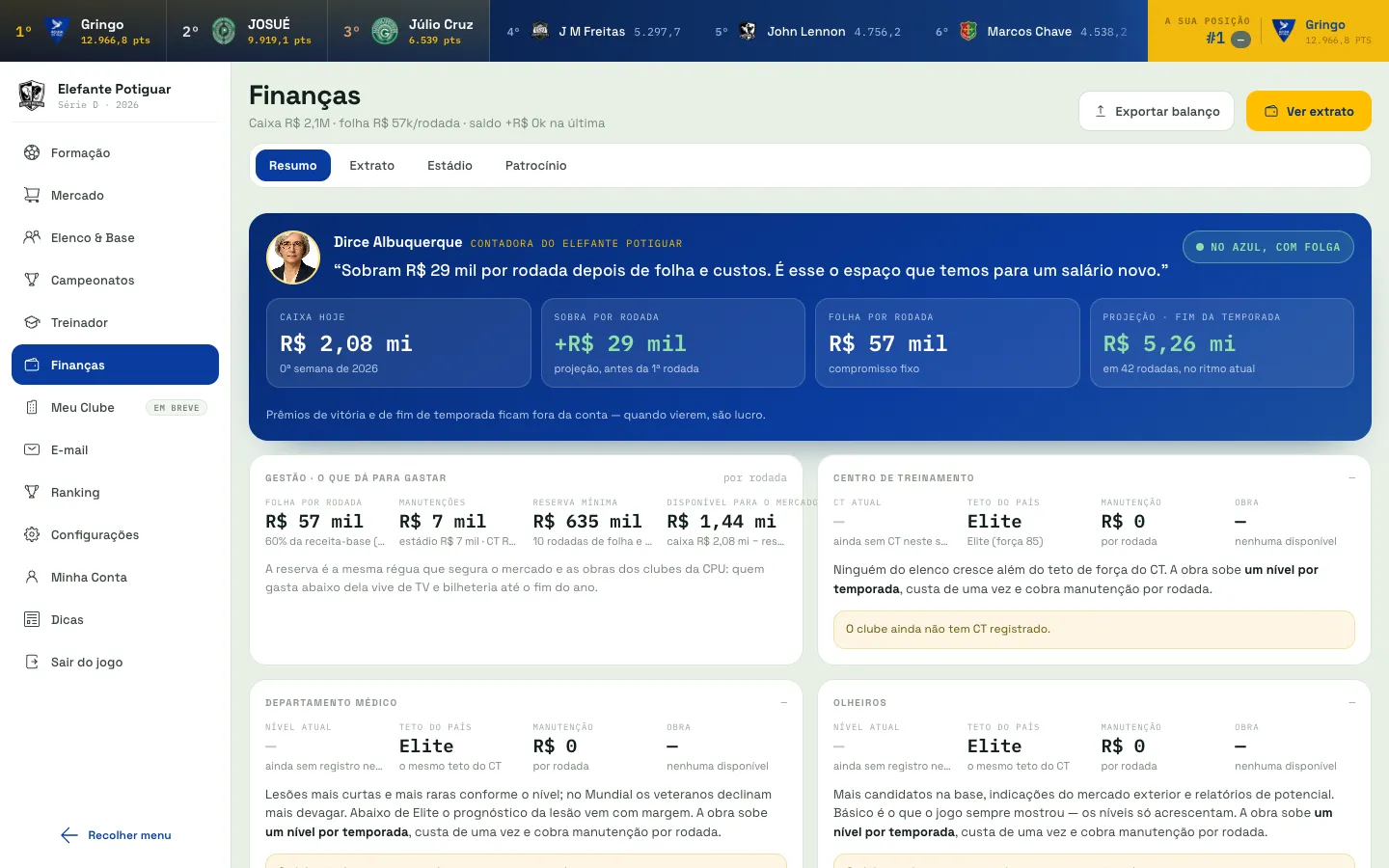Open the Patrocínio tab
The image size is (1389, 868).
[536, 166]
